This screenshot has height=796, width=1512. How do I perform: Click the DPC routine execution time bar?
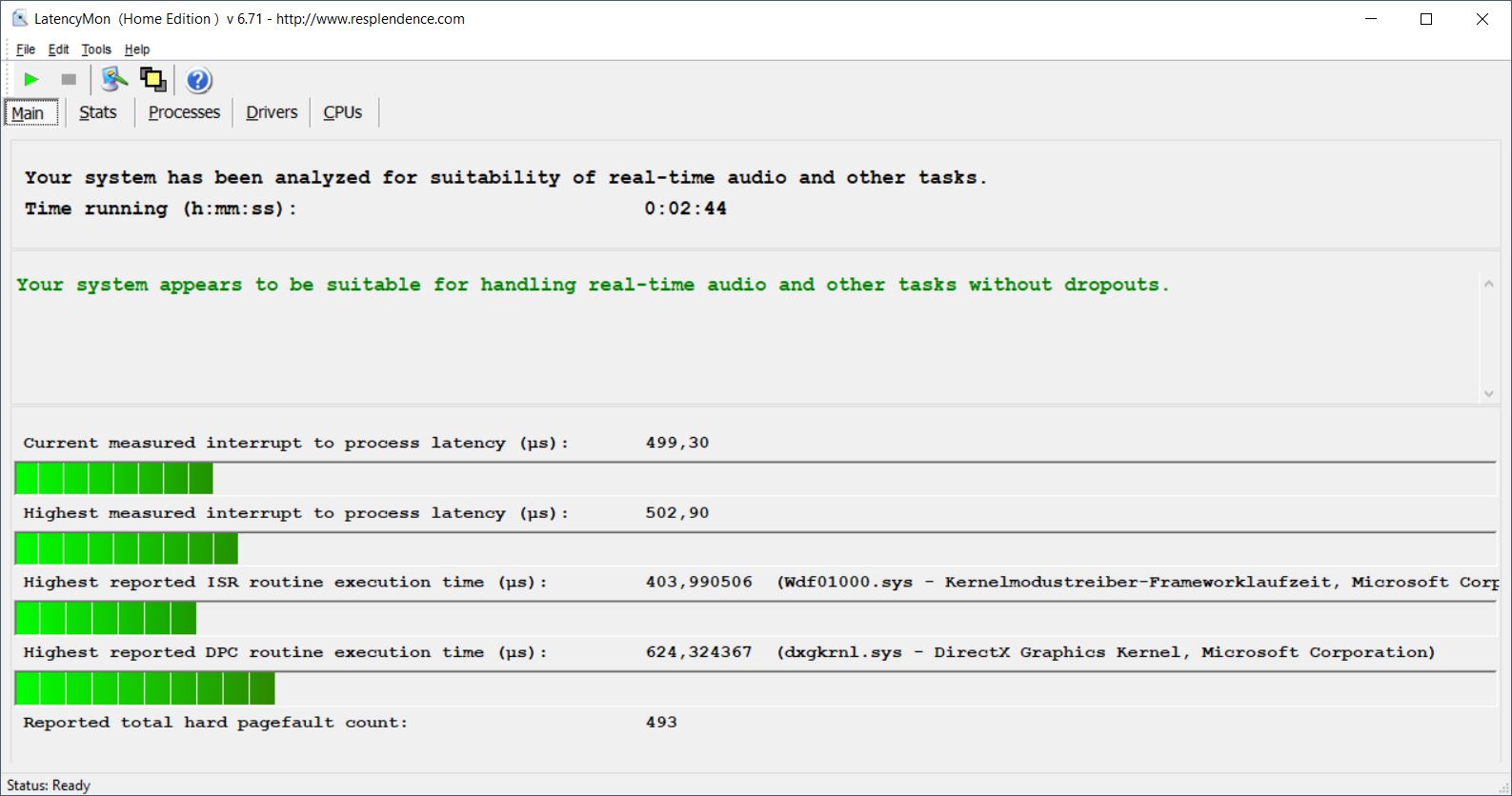click(145, 688)
